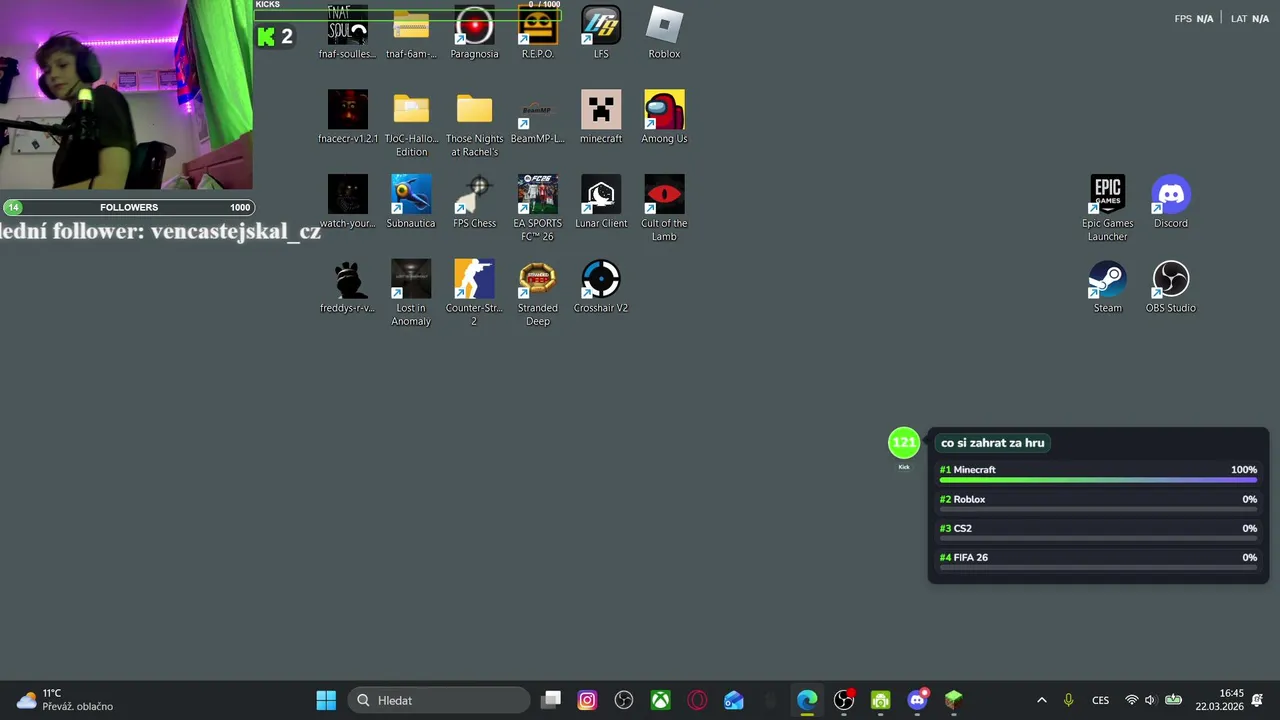Switch the CES keyboard language indicator

(x=1100, y=700)
